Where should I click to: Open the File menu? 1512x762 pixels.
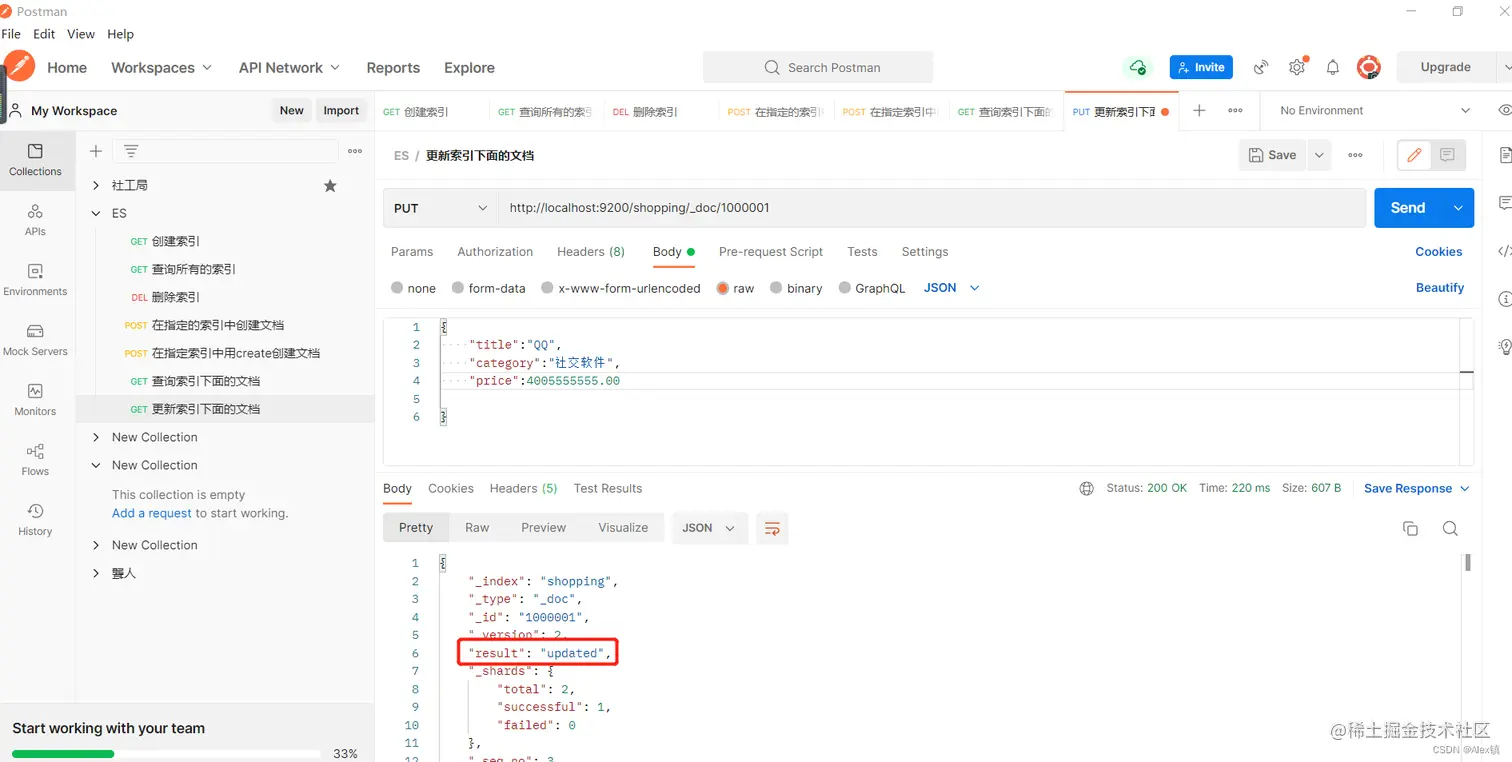(11, 34)
